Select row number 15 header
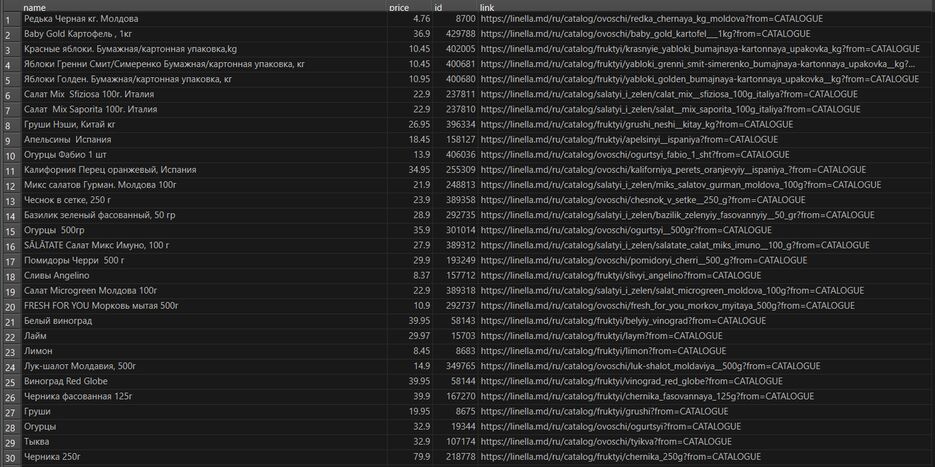The width and height of the screenshot is (935, 467). 10,230
